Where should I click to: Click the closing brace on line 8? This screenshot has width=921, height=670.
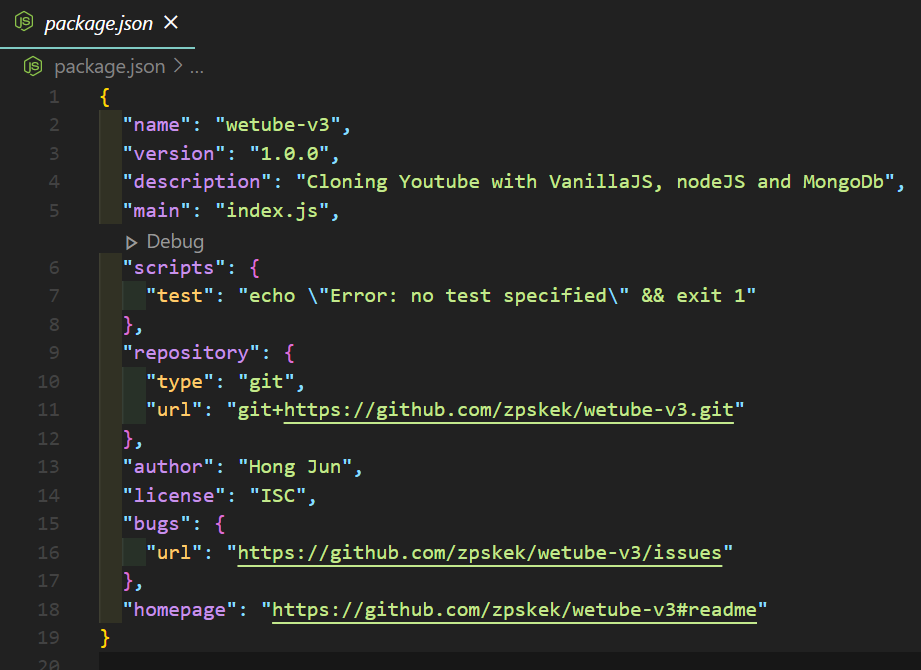coord(128,325)
